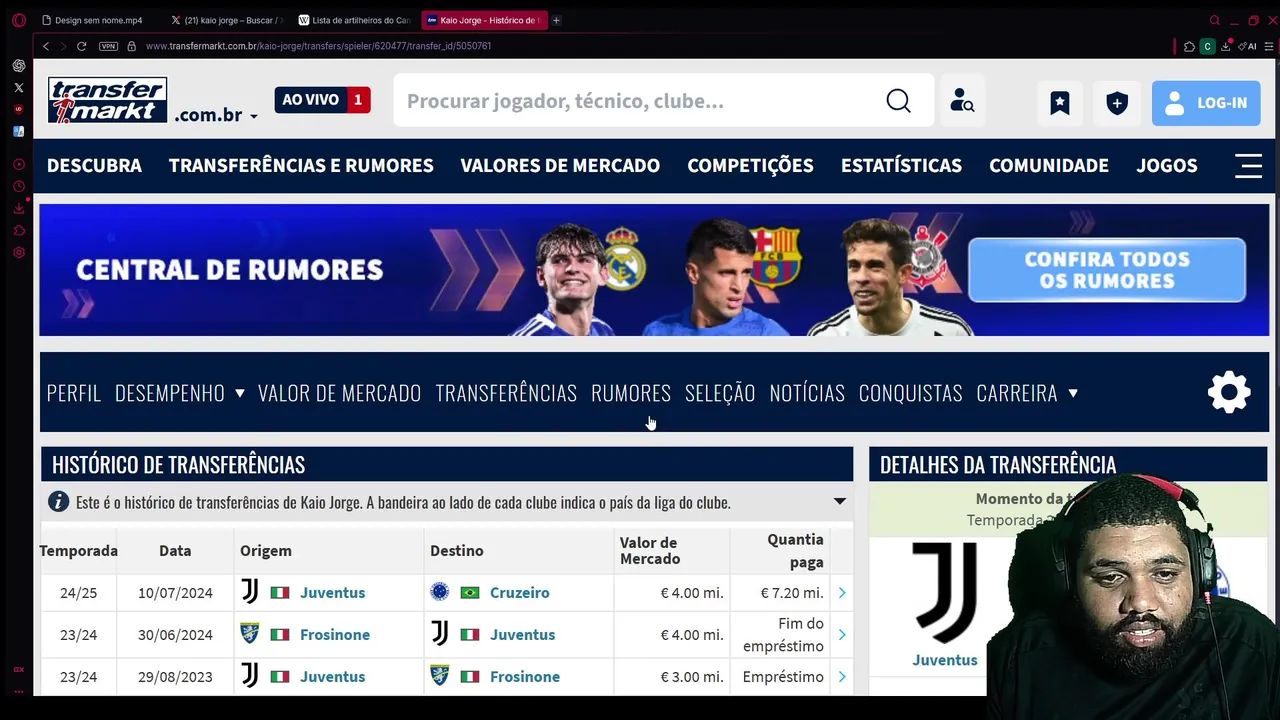The width and height of the screenshot is (1280, 720).
Task: Open X (Twitter) in the Opera sidebar
Action: click(19, 88)
